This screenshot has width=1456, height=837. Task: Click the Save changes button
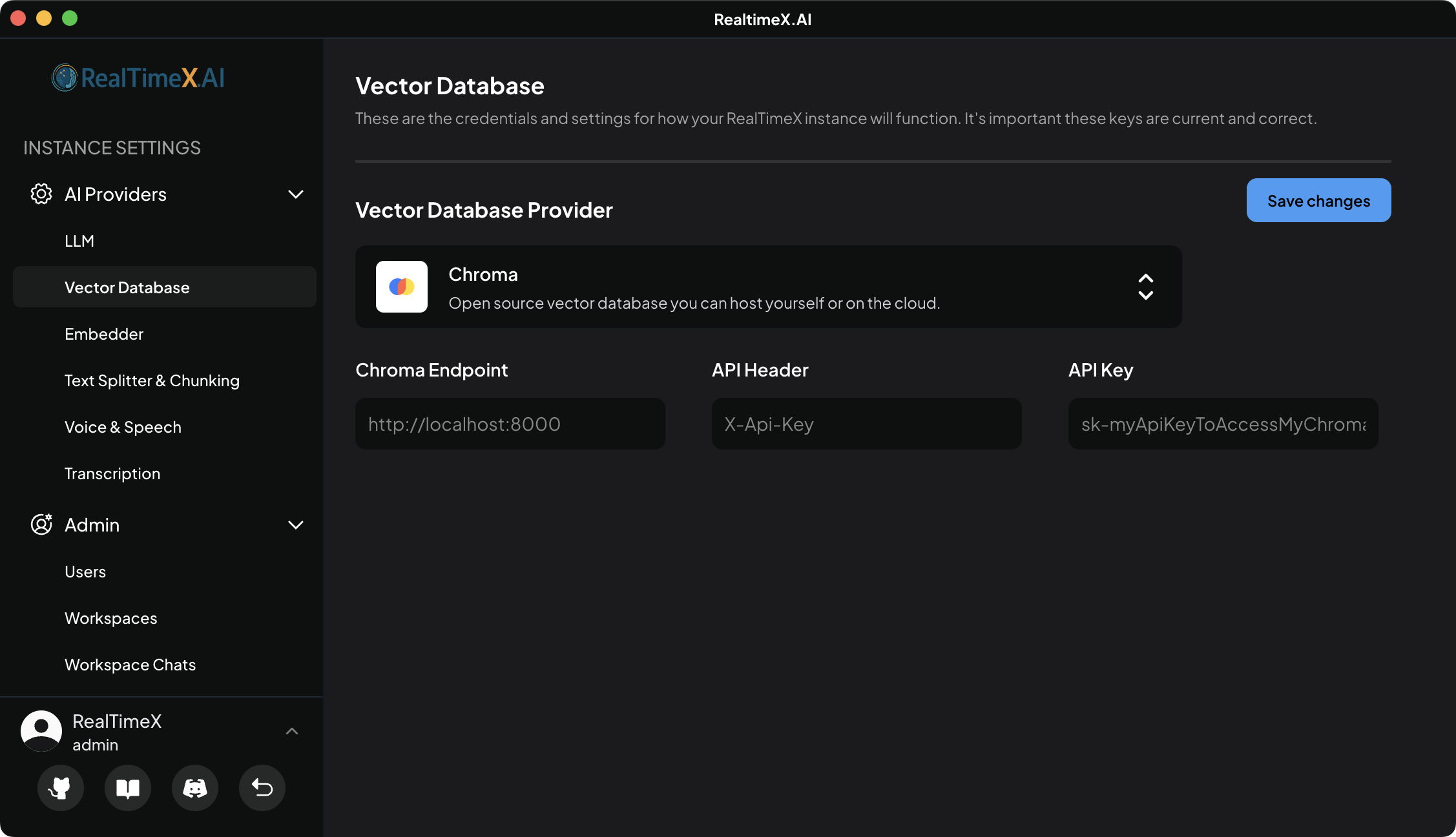click(1318, 200)
